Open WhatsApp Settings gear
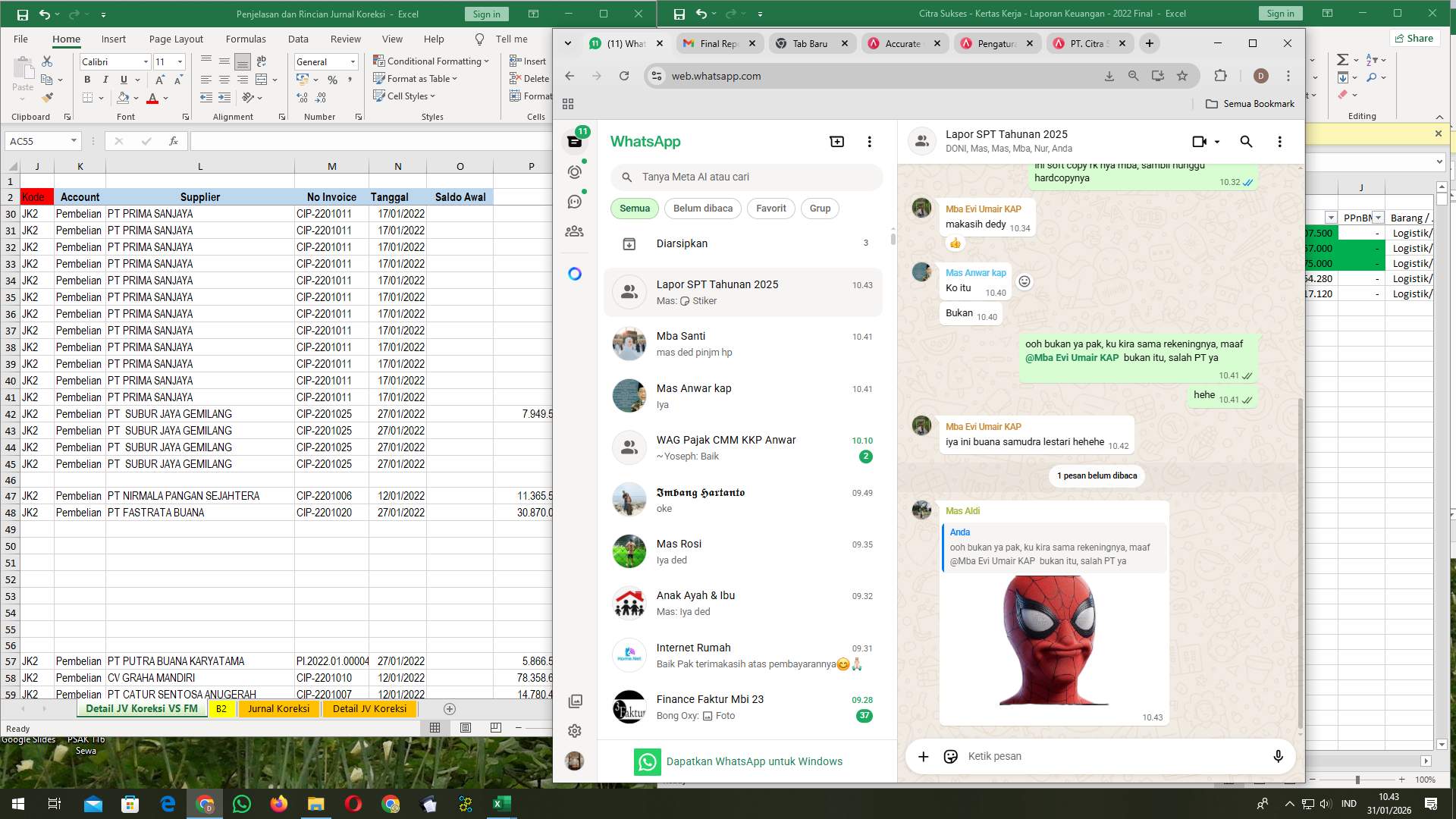The width and height of the screenshot is (1456, 819). [574, 730]
